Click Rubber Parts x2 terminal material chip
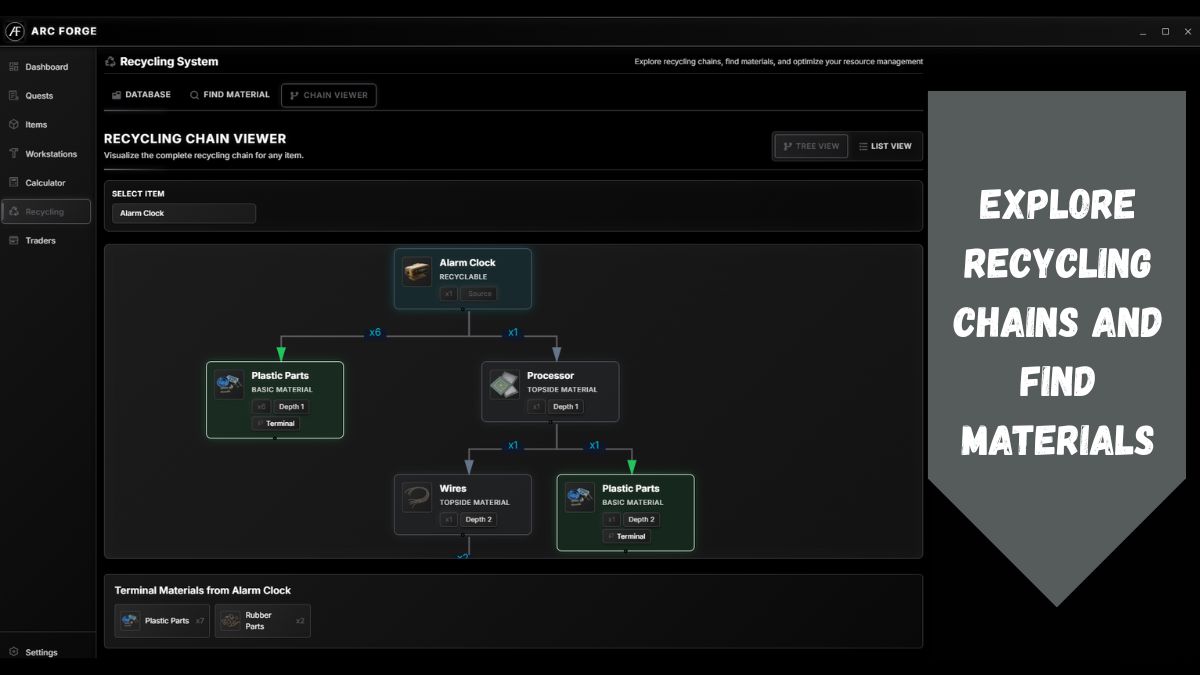 [262, 621]
